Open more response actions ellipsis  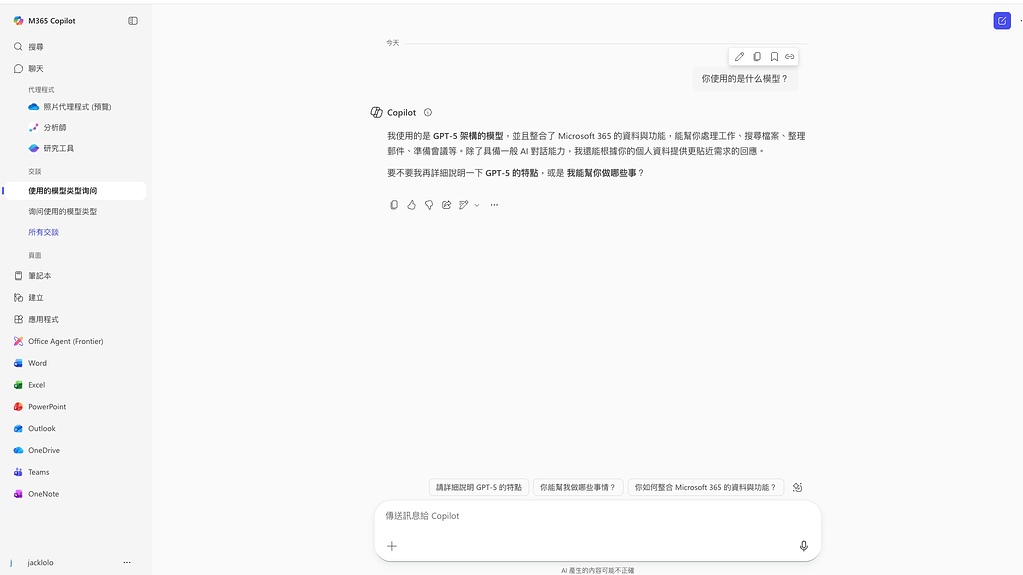coord(495,205)
